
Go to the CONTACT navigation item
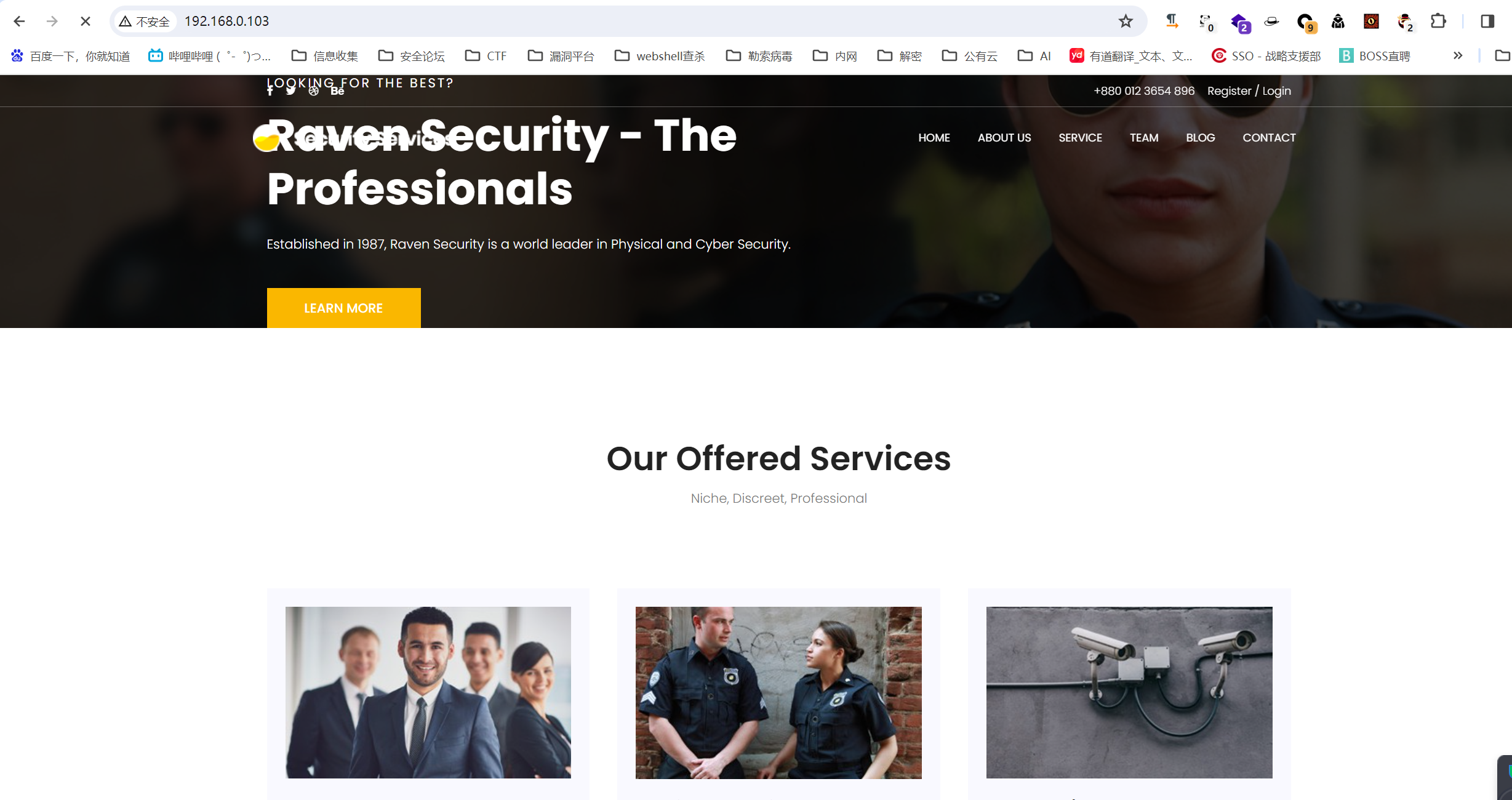(x=1269, y=138)
